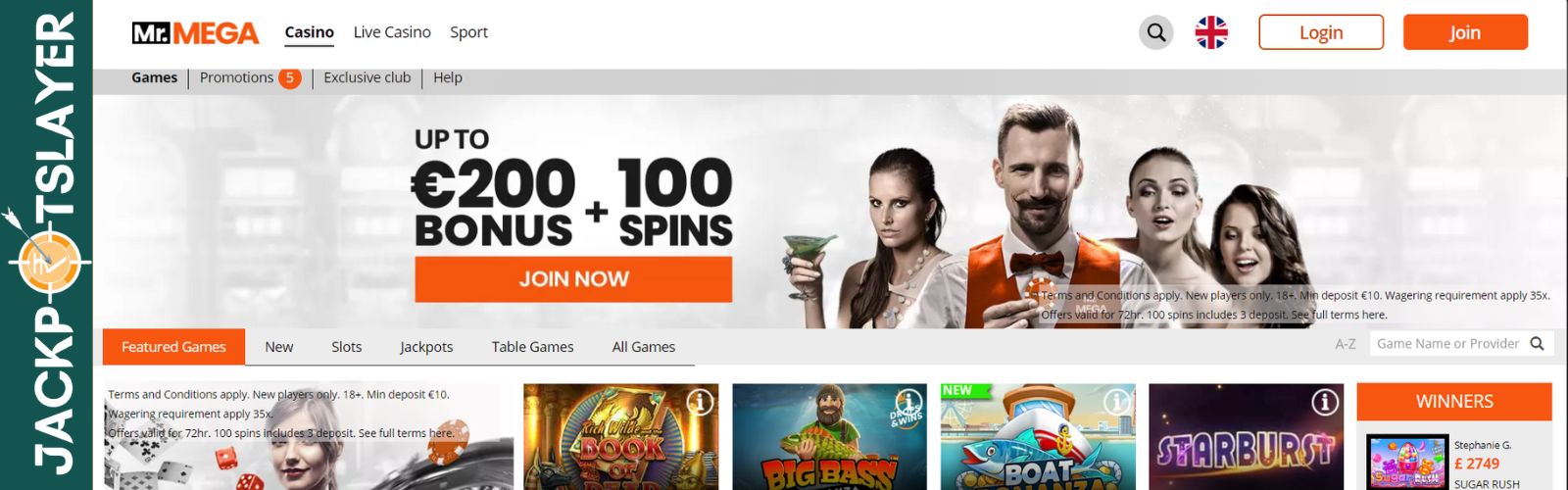Open info icon on Boat Bonanza tile
This screenshot has width=1568, height=490.
[1116, 402]
